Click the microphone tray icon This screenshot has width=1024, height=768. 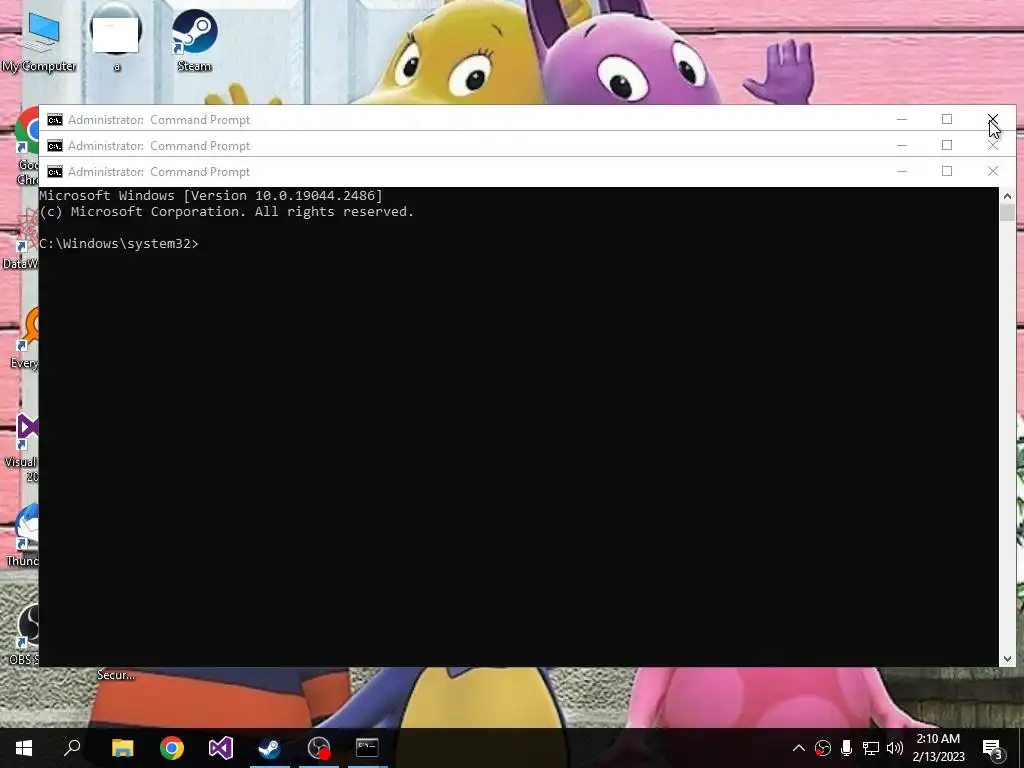(846, 748)
